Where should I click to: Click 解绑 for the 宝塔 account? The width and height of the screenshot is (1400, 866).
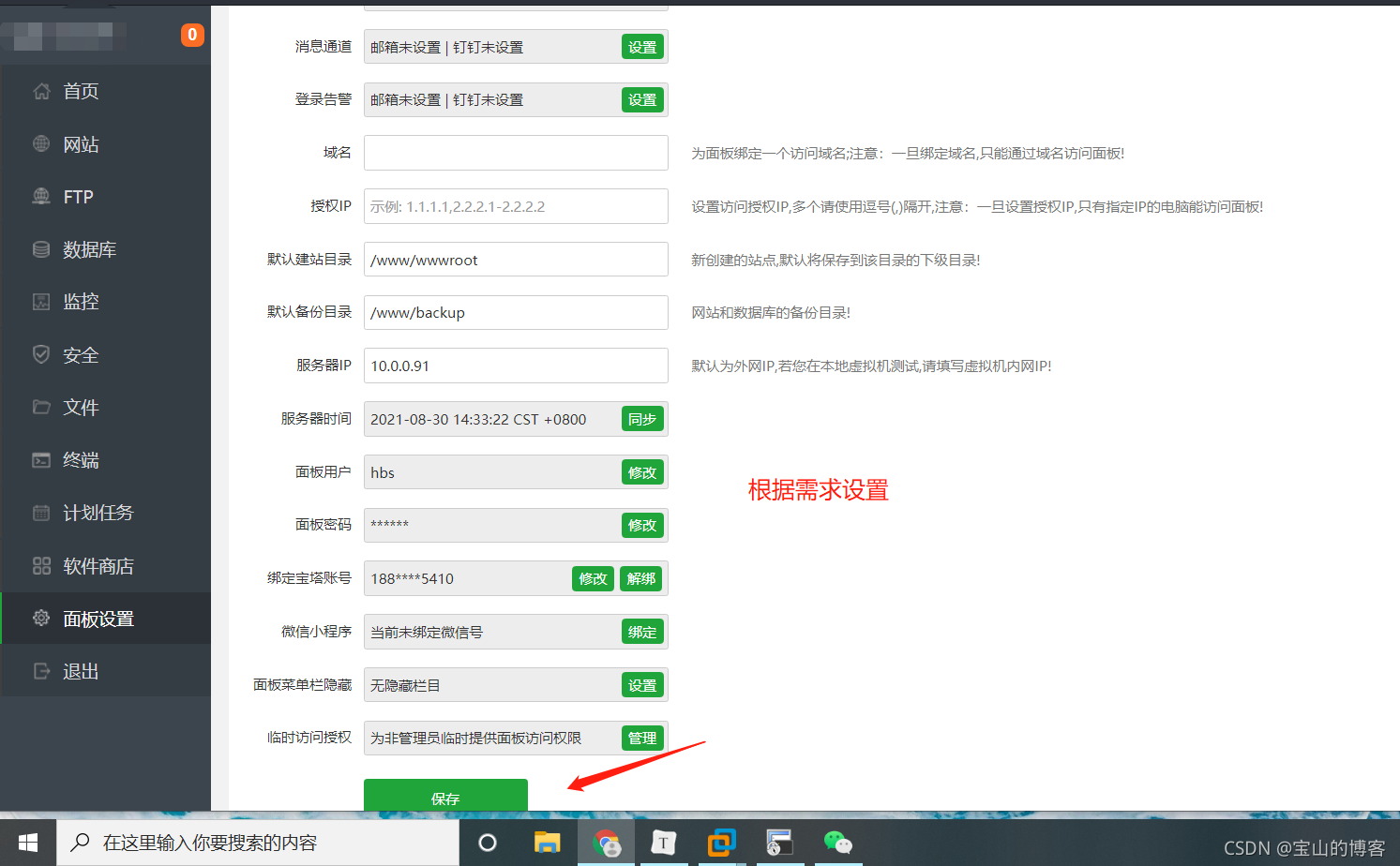(641, 579)
